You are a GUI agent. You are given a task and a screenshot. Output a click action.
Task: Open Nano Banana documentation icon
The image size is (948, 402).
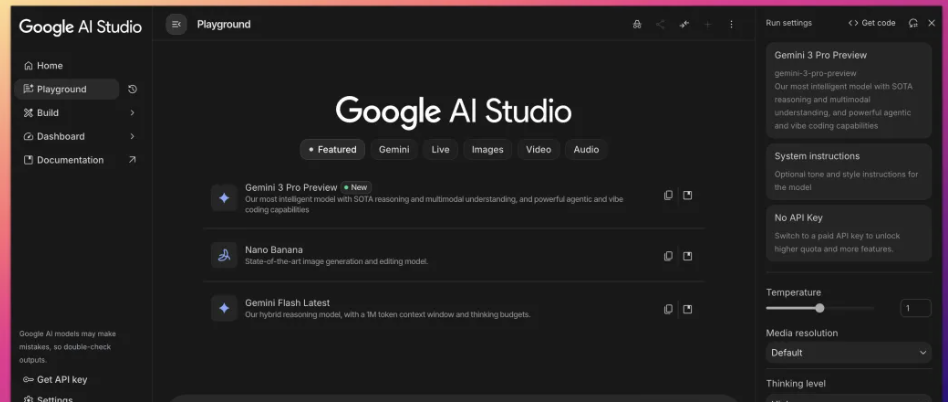[687, 256]
